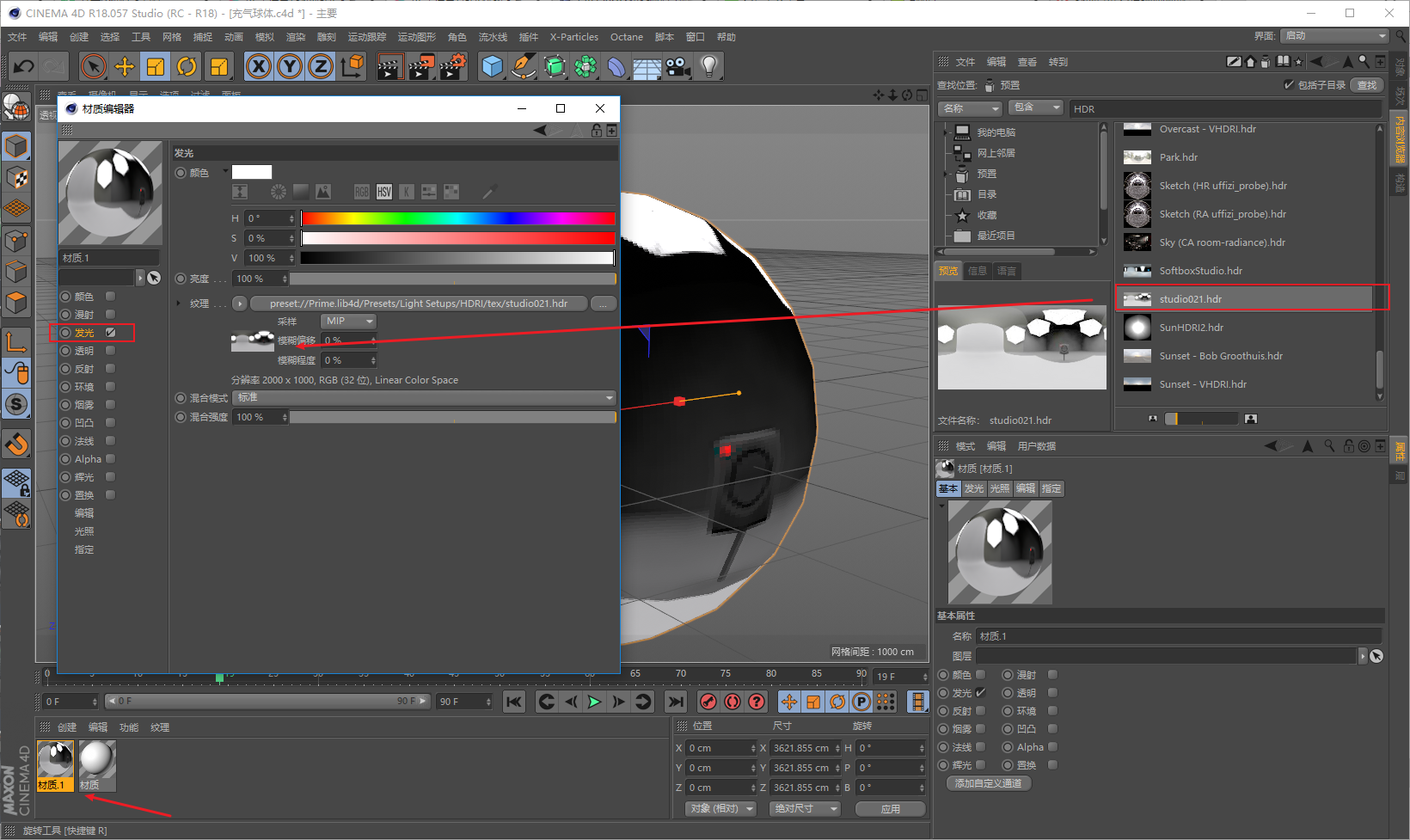The height and width of the screenshot is (840, 1410).
Task: Click the 应用 apply button
Action: click(891, 809)
